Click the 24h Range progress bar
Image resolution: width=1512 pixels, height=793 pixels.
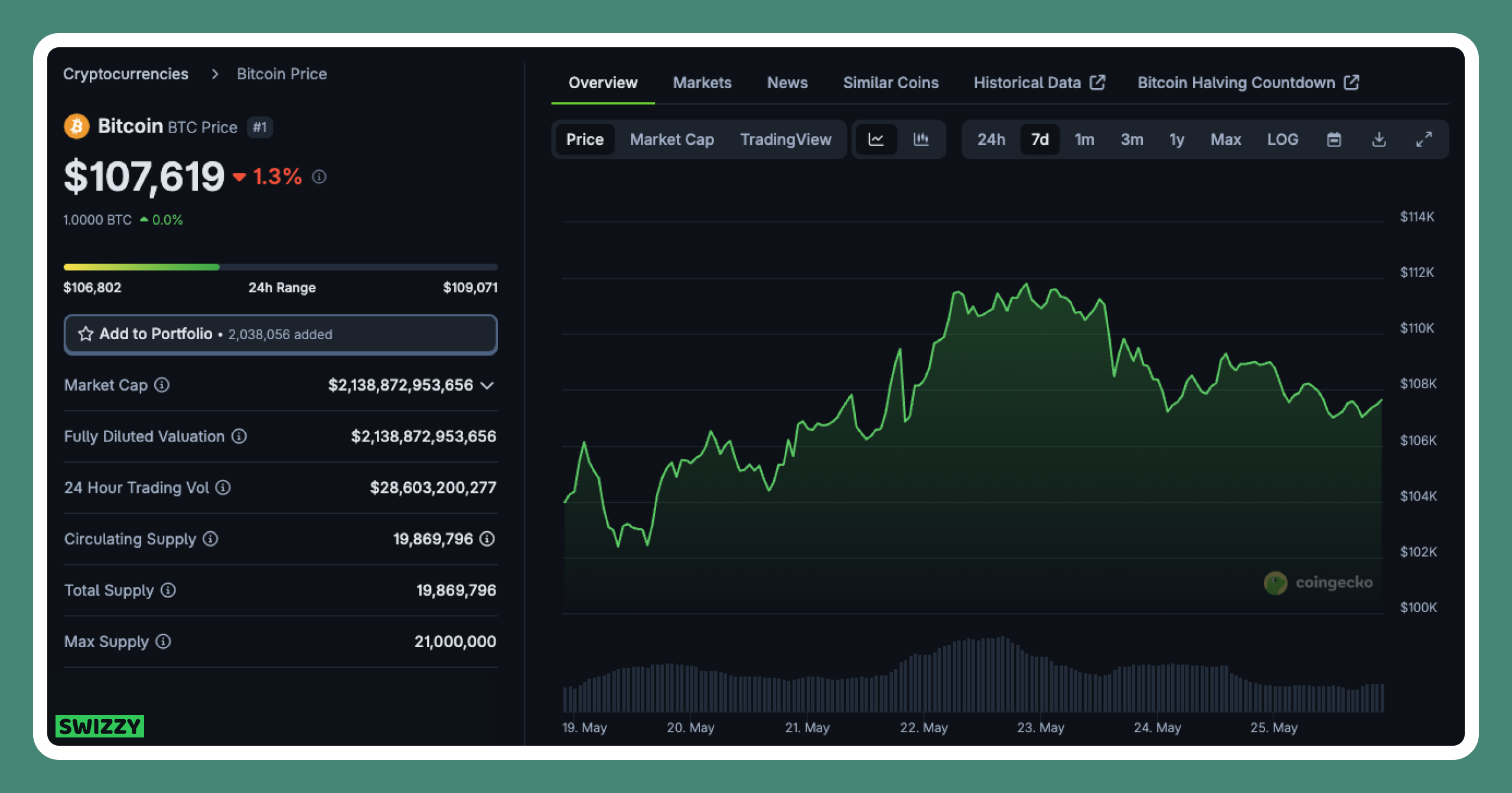coord(281,267)
